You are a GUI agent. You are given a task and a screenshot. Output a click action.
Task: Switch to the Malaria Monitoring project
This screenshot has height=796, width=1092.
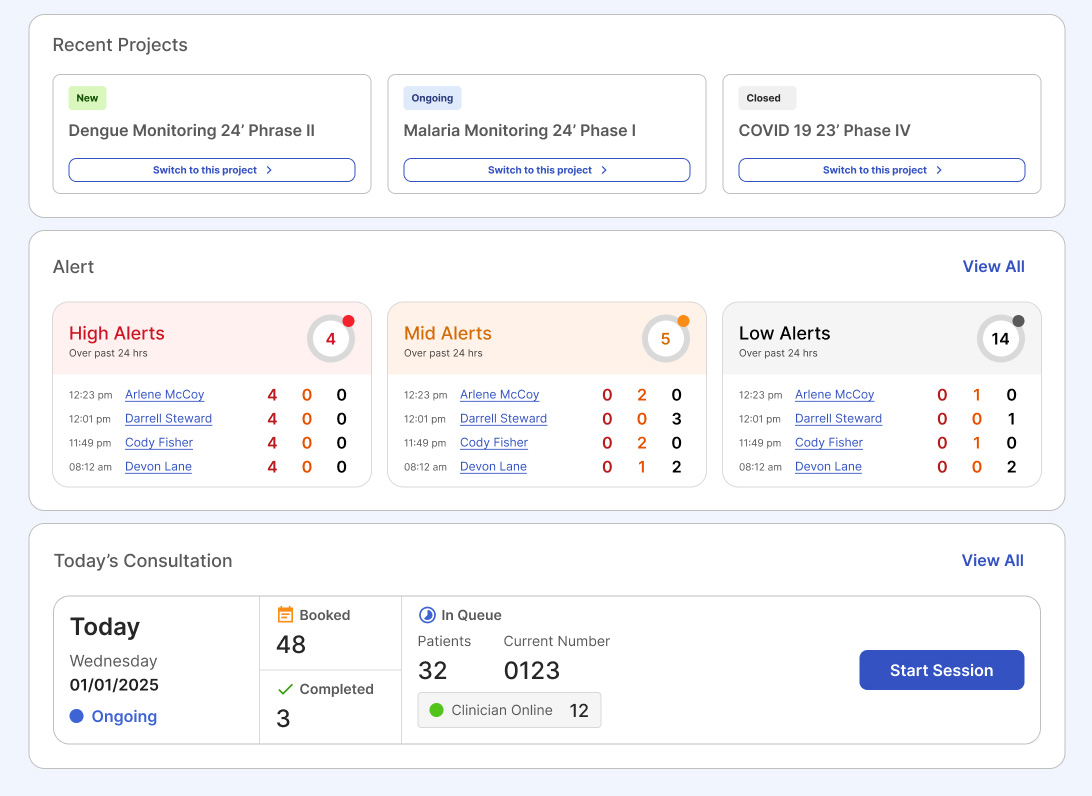click(547, 170)
